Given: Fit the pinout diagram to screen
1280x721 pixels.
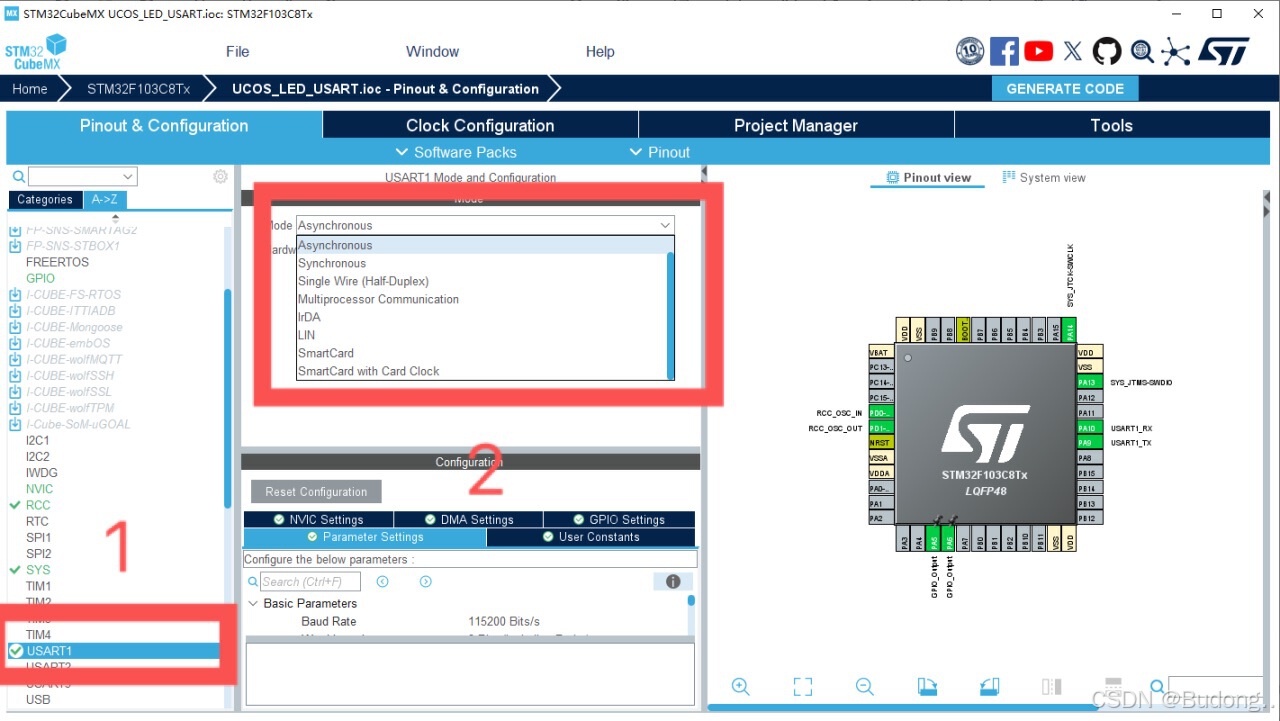Looking at the screenshot, I should pos(802,687).
